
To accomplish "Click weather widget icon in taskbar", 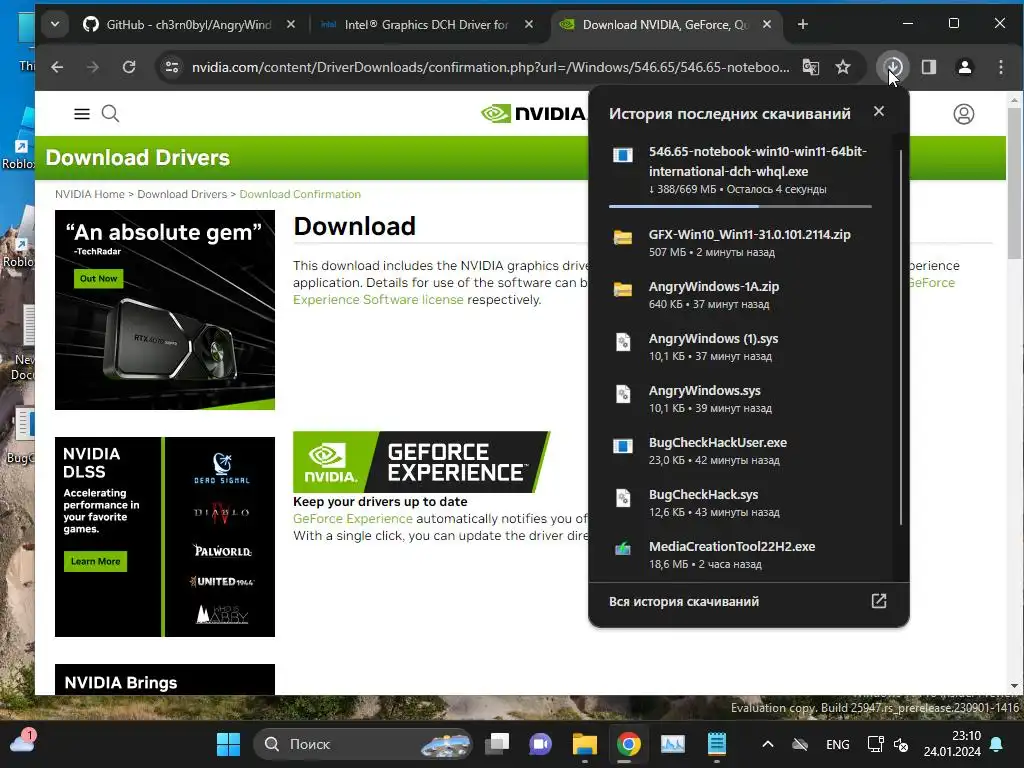I will tap(22, 743).
